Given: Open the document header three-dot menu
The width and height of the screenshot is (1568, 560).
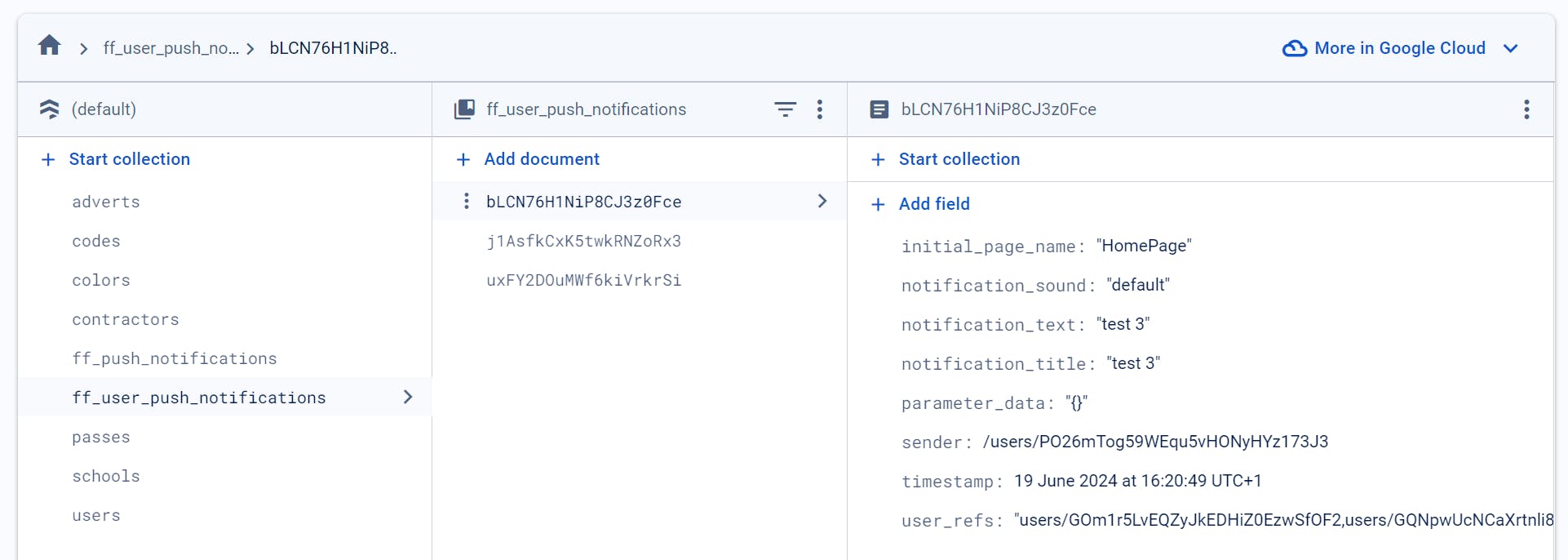Looking at the screenshot, I should pyautogui.click(x=1526, y=109).
